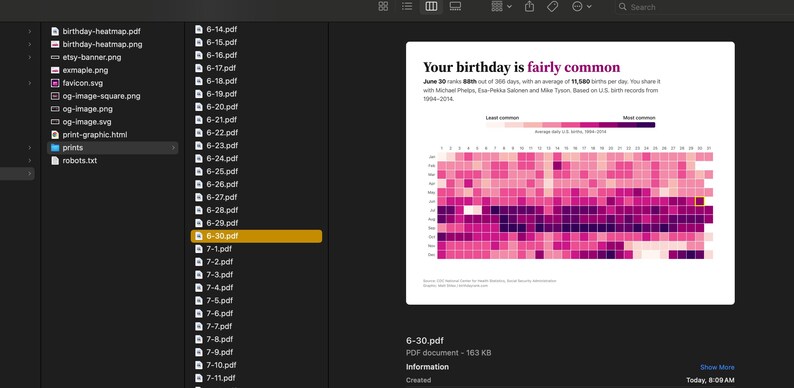Click the prints folder icon
This screenshot has height=388, width=794.
tap(55, 148)
